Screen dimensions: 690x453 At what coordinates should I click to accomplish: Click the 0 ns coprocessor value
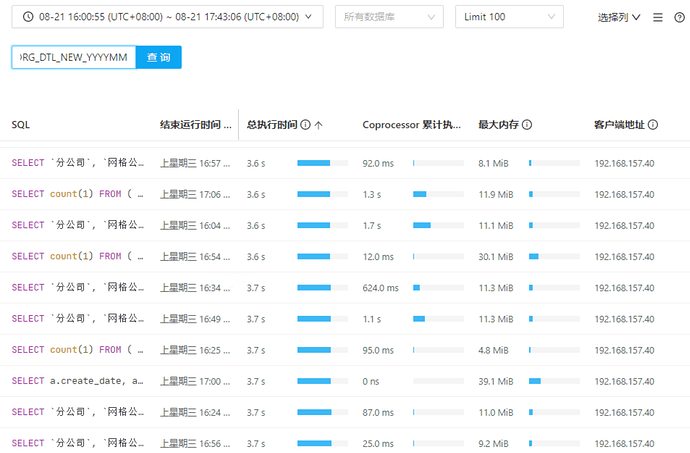tap(371, 382)
